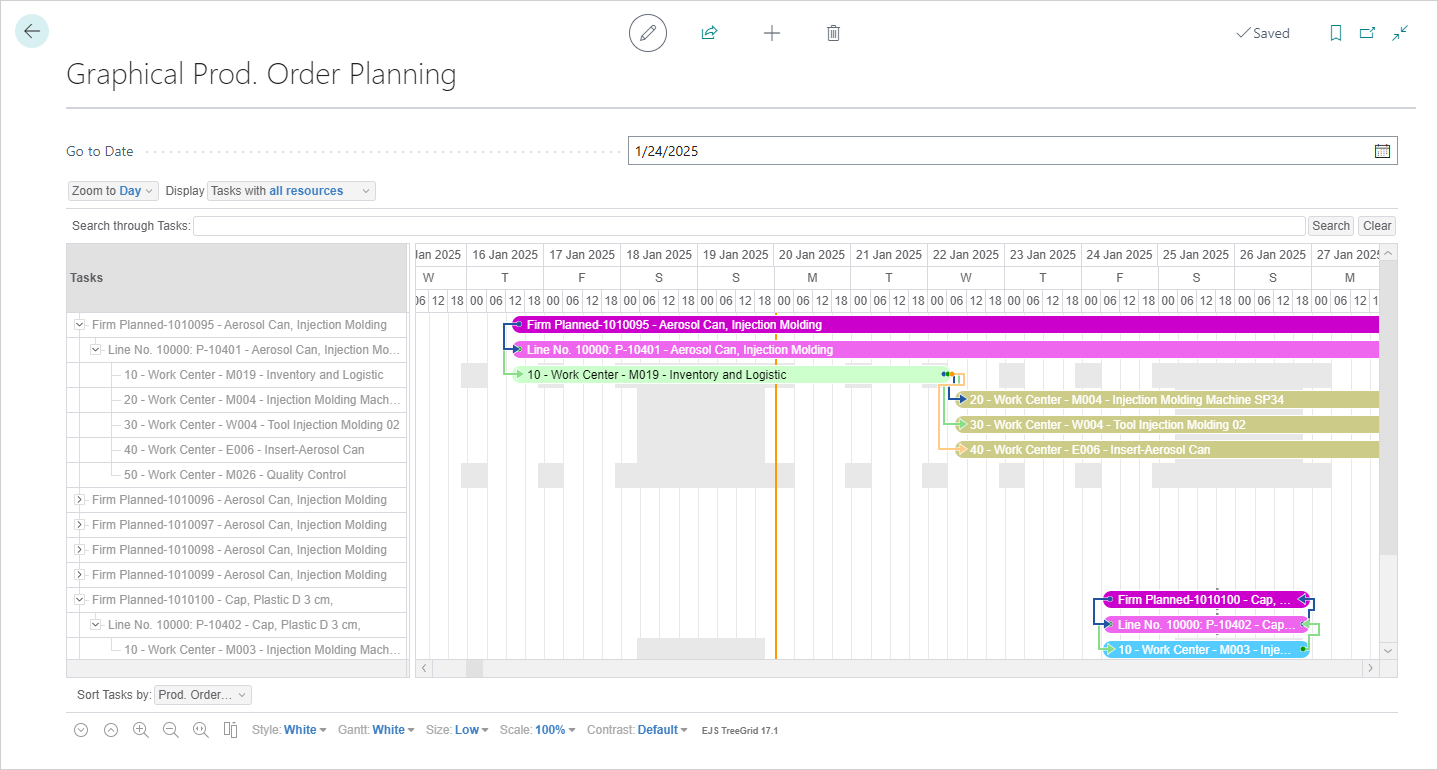Expand the Firm Planned-1010096 task group
Viewport: 1438px width, 770px height.
[79, 499]
